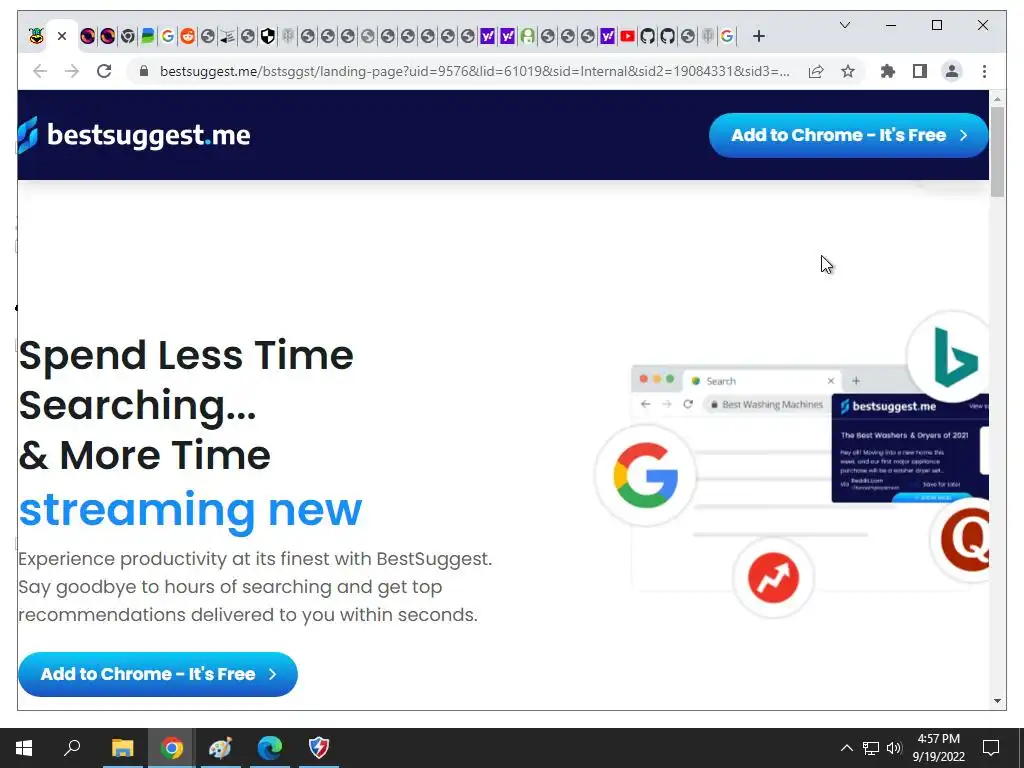
Task: Open the shield security app on the taskbar
Action: click(x=319, y=748)
